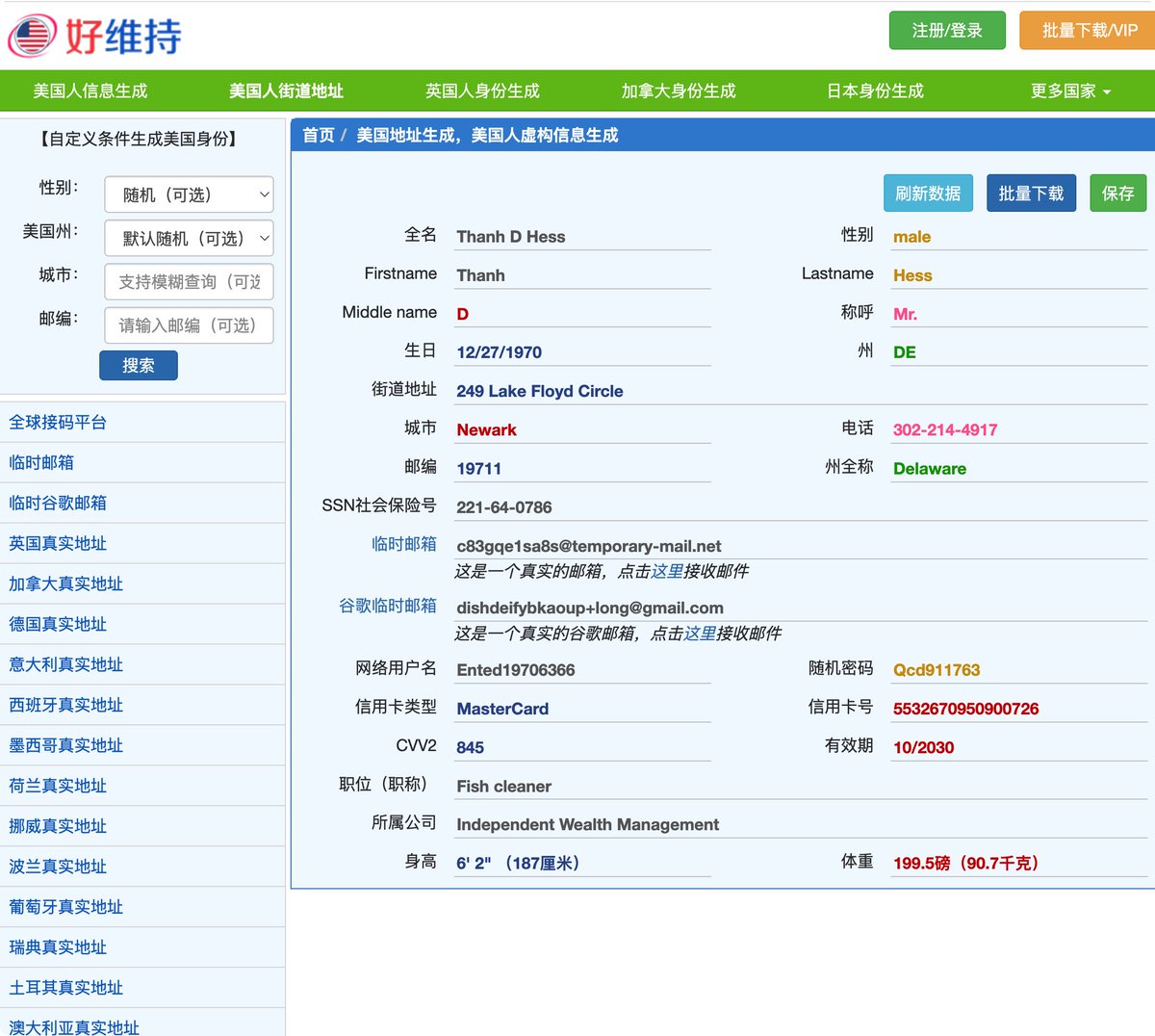1155x1036 pixels.
Task: Click the 刷新数据 refresh button
Action: (927, 193)
